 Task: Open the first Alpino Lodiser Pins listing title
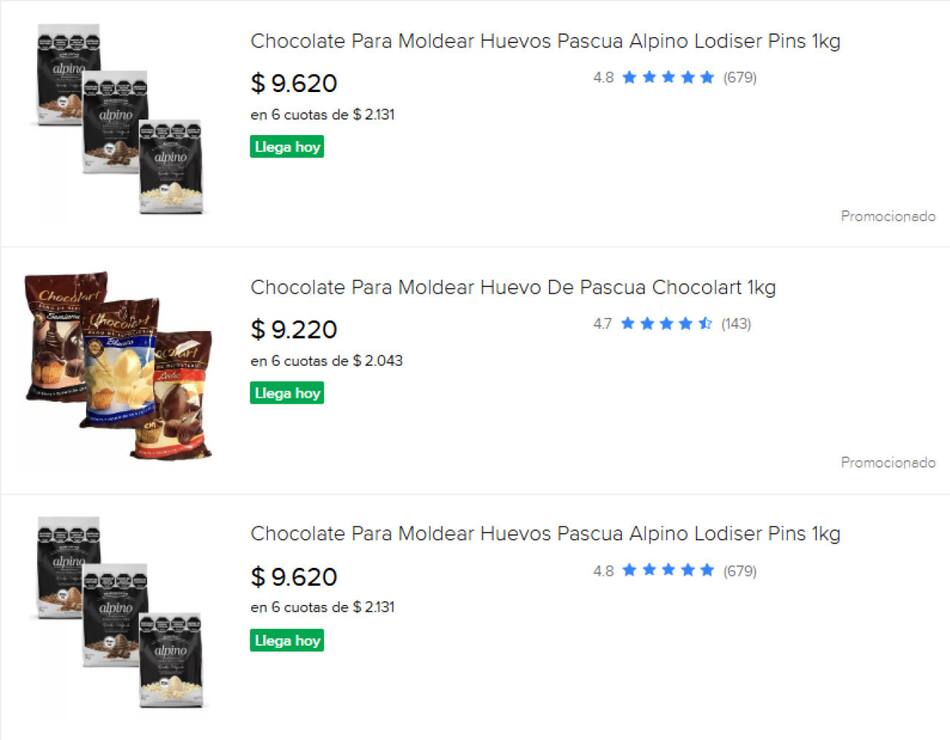[x=545, y=42]
